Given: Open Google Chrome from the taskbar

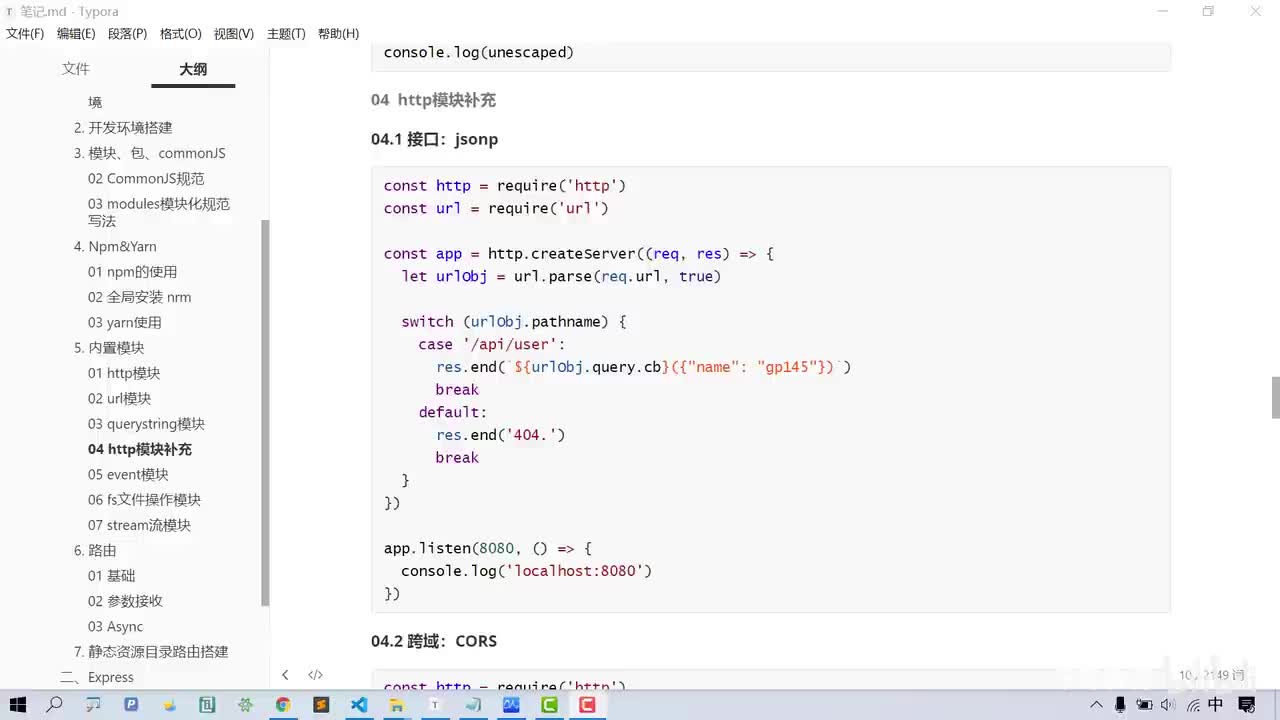Looking at the screenshot, I should click(283, 705).
